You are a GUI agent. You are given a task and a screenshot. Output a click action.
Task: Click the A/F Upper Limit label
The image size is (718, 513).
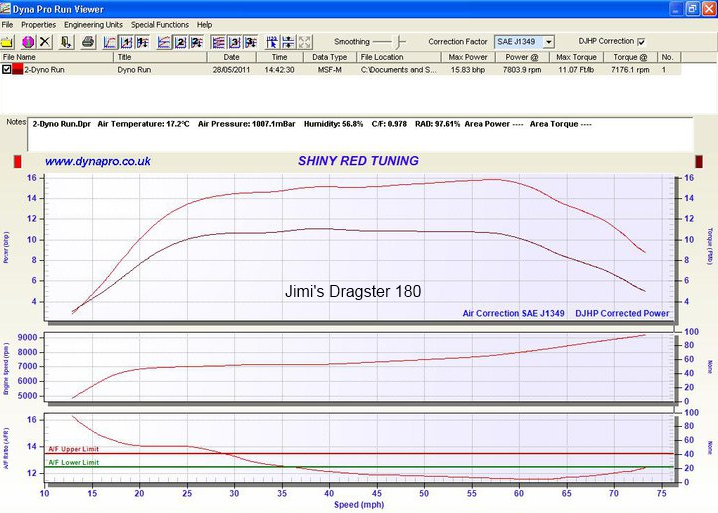click(73, 449)
